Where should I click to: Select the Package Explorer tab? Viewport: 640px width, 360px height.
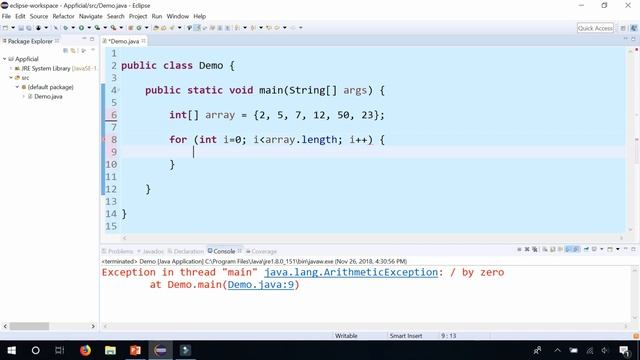[x=30, y=41]
